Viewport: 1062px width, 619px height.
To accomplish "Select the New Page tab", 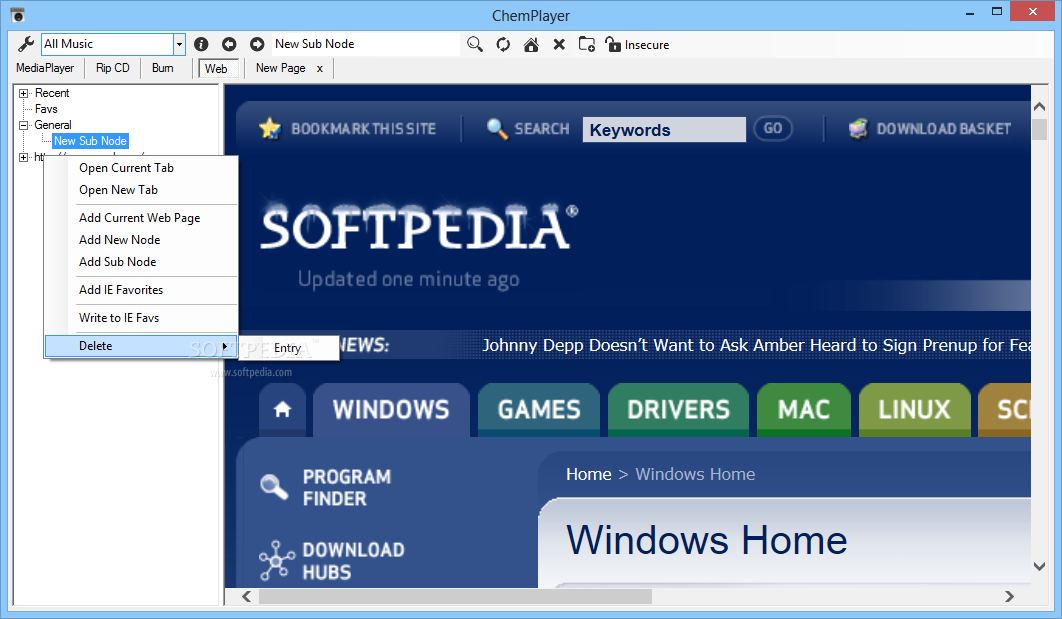I will point(280,68).
